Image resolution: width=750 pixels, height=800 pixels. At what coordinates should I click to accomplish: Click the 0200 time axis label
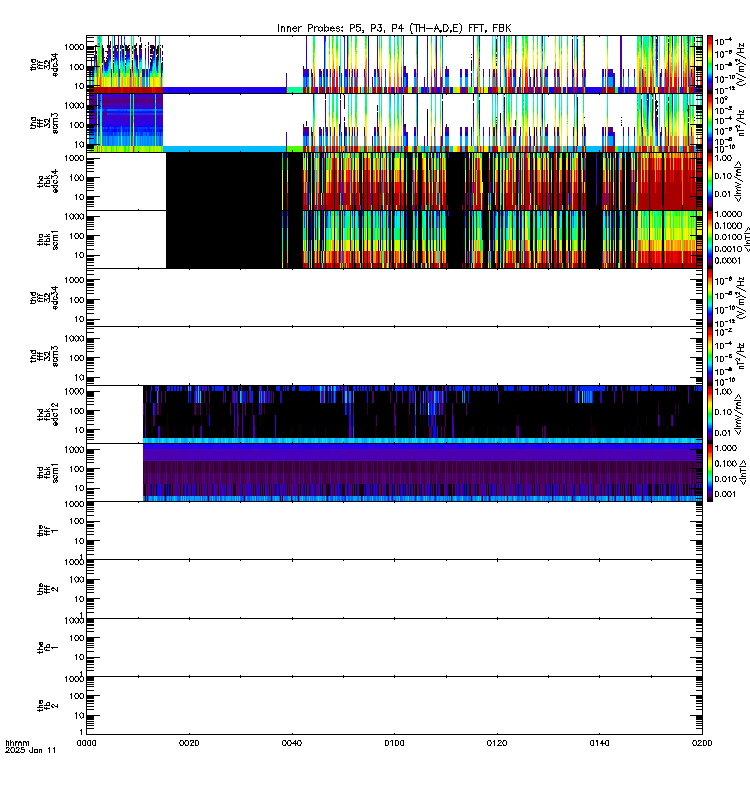702,743
